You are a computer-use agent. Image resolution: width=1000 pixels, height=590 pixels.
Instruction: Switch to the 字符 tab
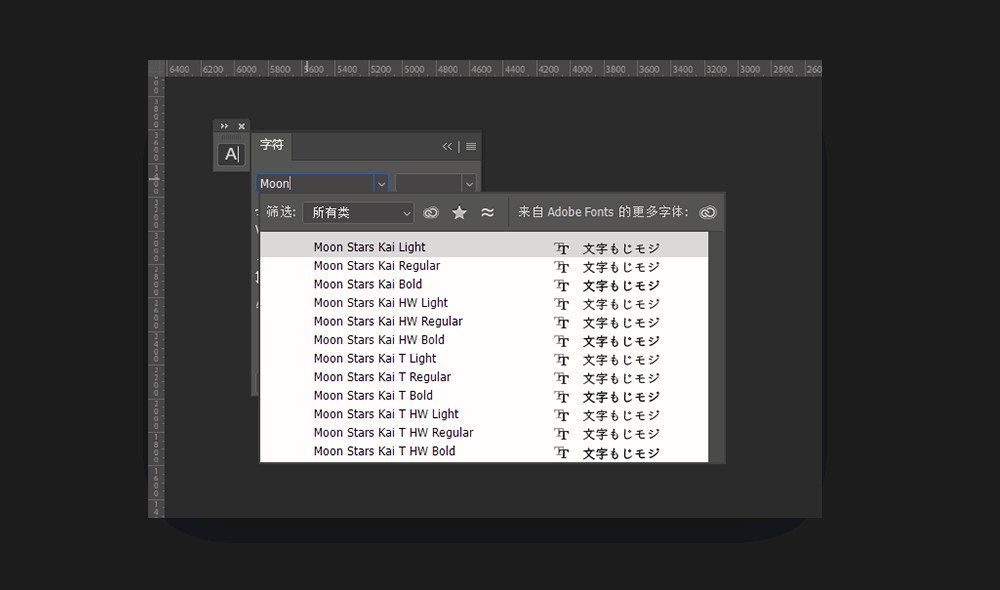[272, 145]
